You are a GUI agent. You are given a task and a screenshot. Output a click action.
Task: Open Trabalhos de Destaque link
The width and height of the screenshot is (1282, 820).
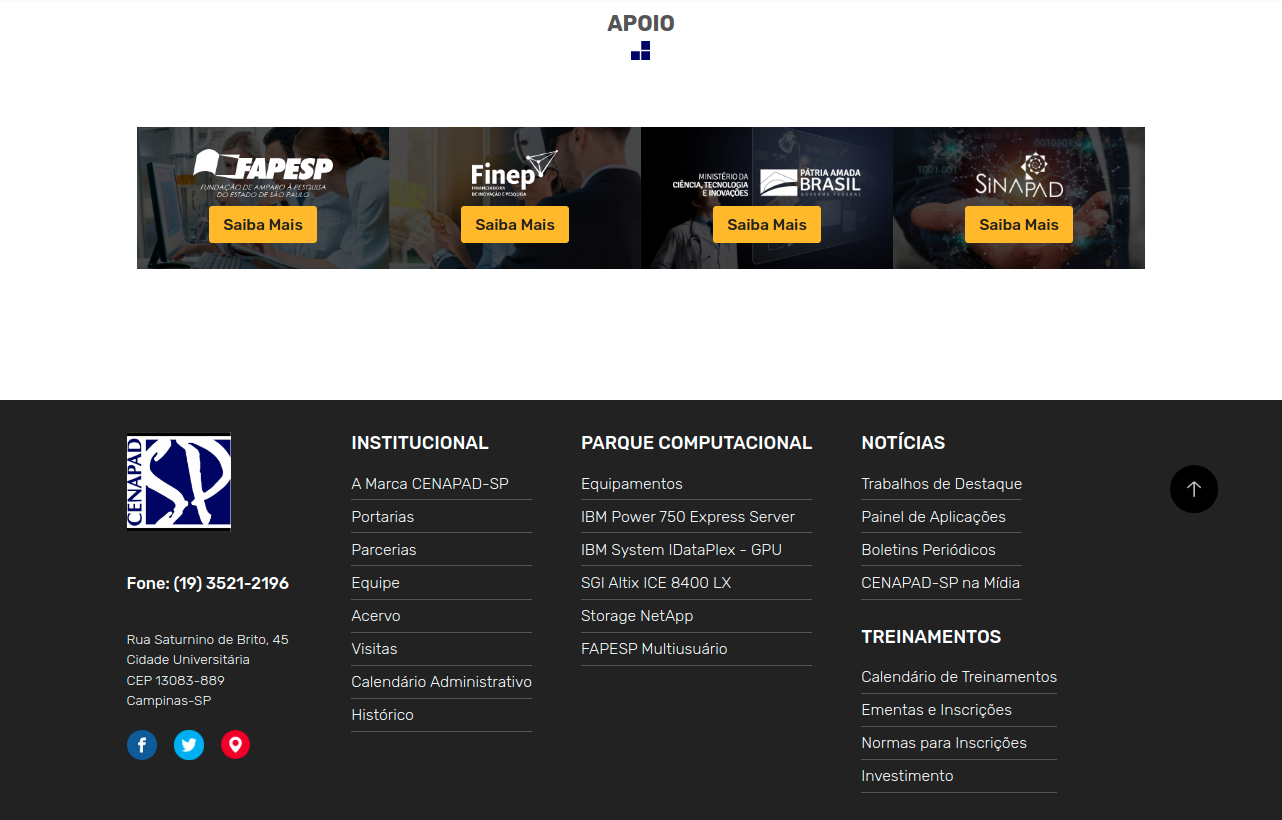pyautogui.click(x=942, y=484)
